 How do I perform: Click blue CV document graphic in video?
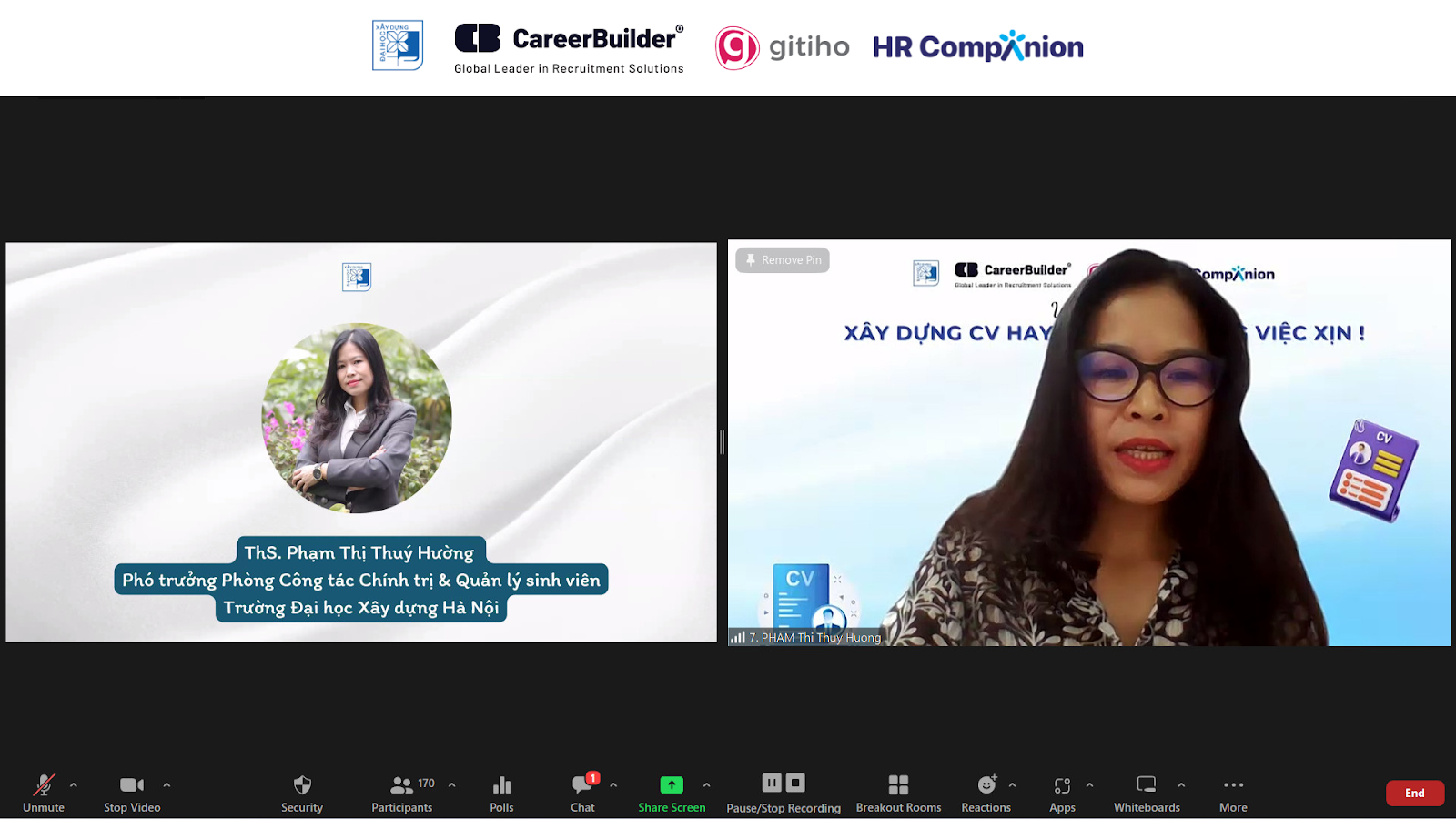point(803,597)
